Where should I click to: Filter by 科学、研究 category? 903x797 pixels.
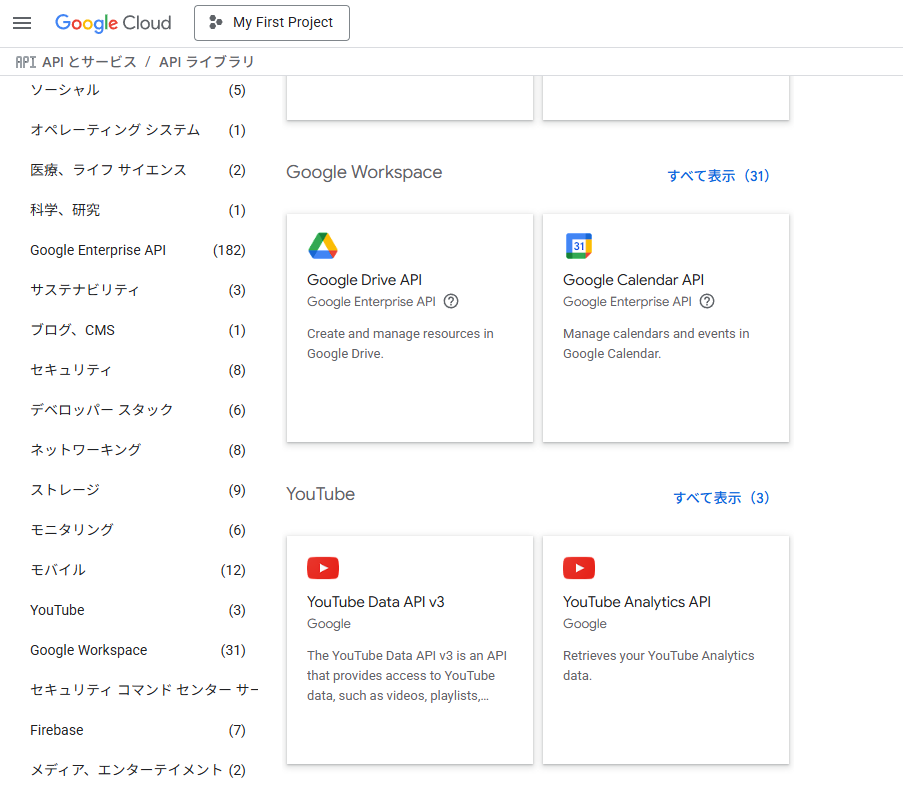138,210
